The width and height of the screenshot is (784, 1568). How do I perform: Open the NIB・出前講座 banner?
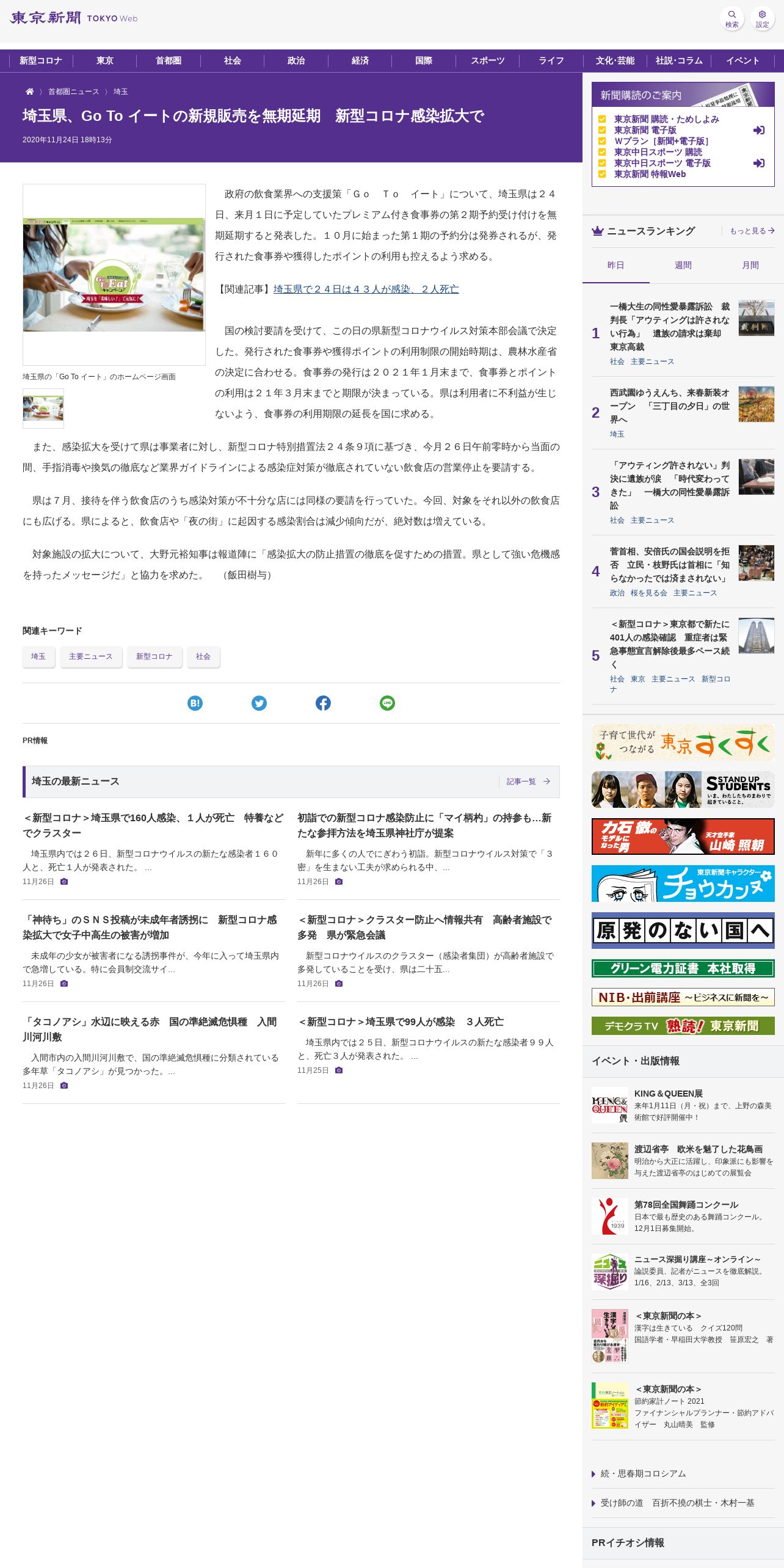point(683,997)
